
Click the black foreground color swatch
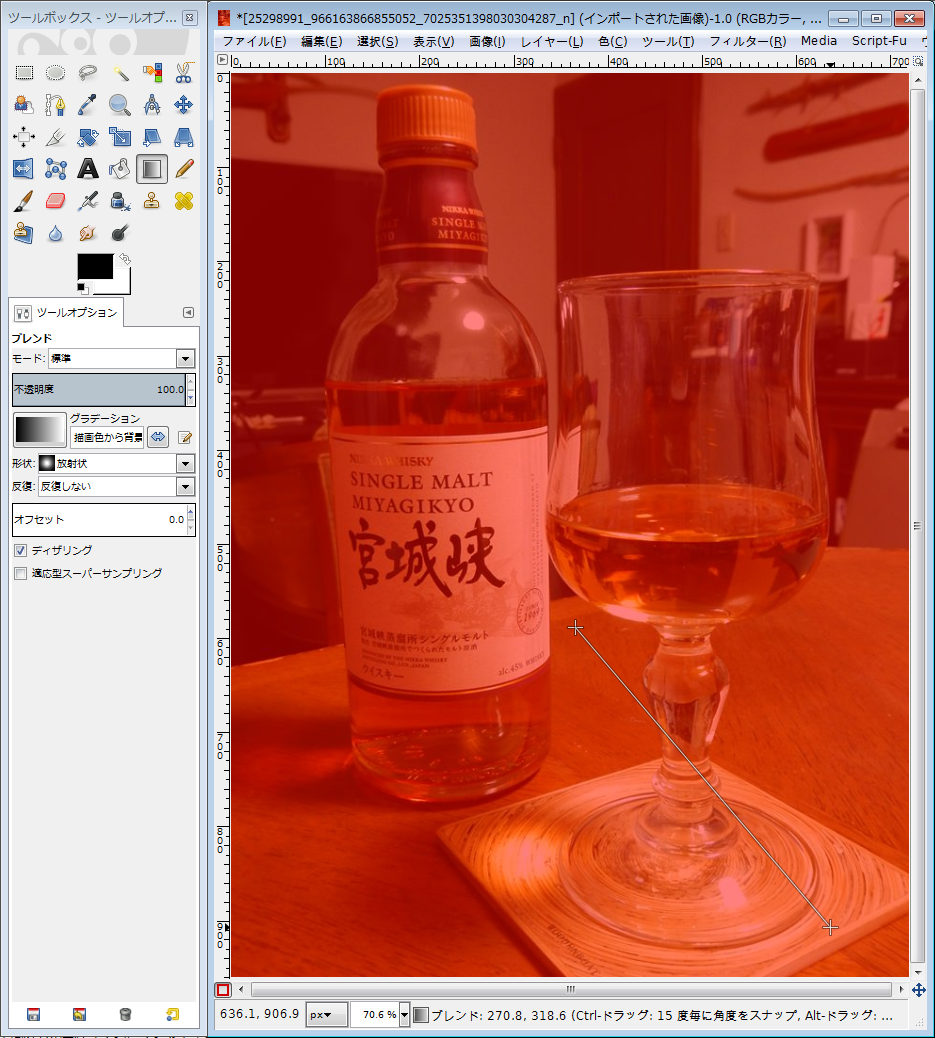pos(96,266)
